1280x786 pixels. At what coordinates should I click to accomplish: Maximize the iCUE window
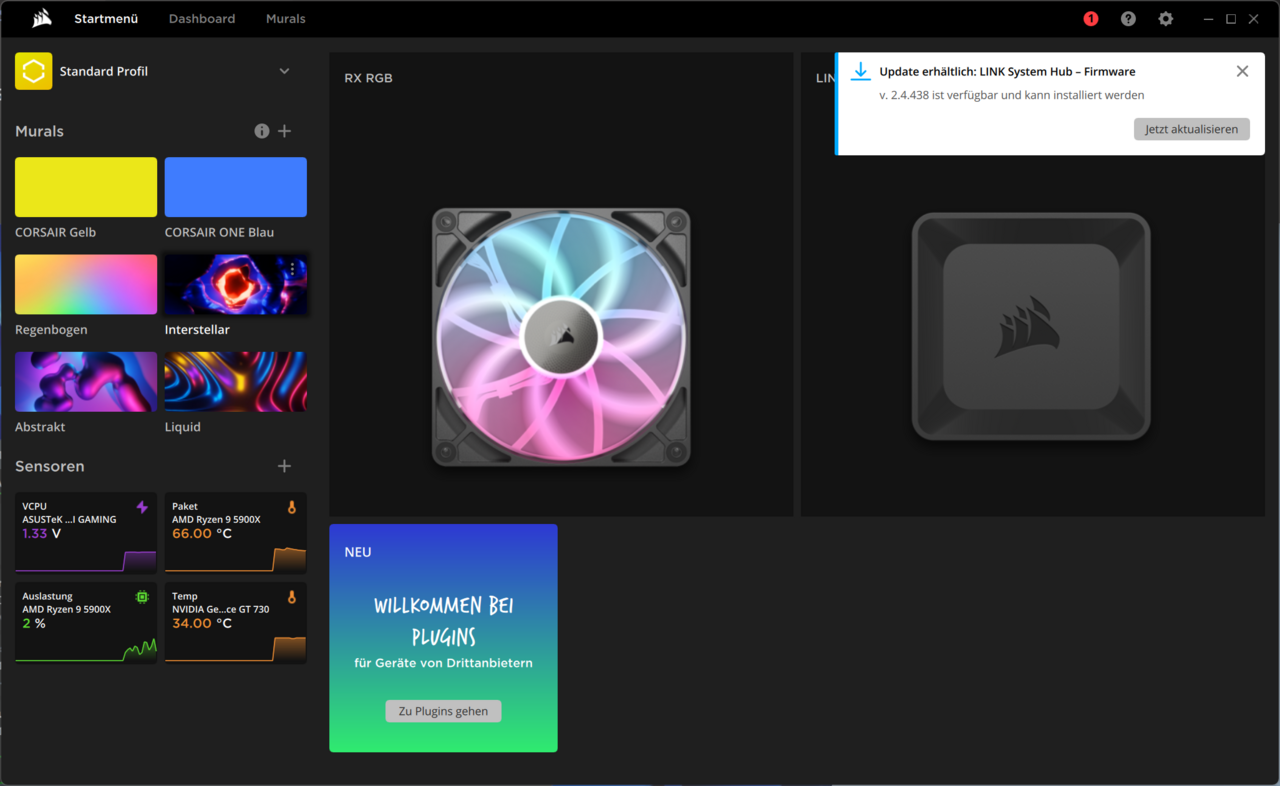tap(1231, 19)
